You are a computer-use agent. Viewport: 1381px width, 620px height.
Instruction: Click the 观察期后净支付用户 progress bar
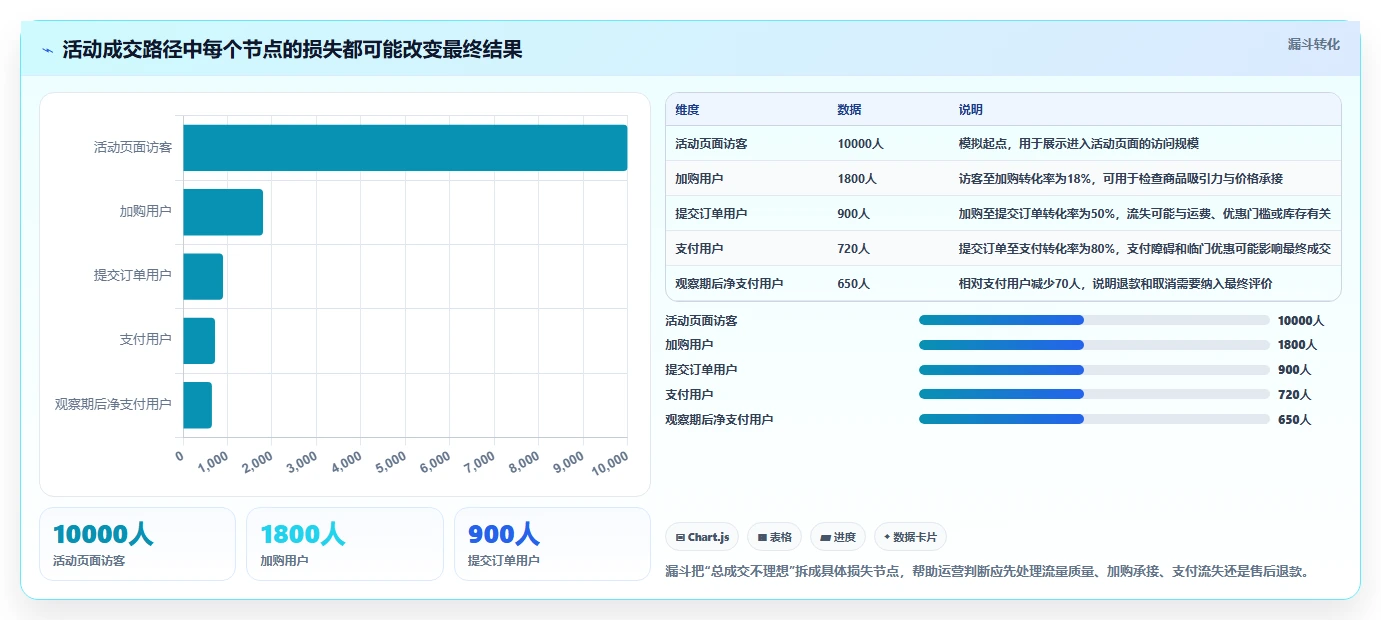pos(1094,419)
